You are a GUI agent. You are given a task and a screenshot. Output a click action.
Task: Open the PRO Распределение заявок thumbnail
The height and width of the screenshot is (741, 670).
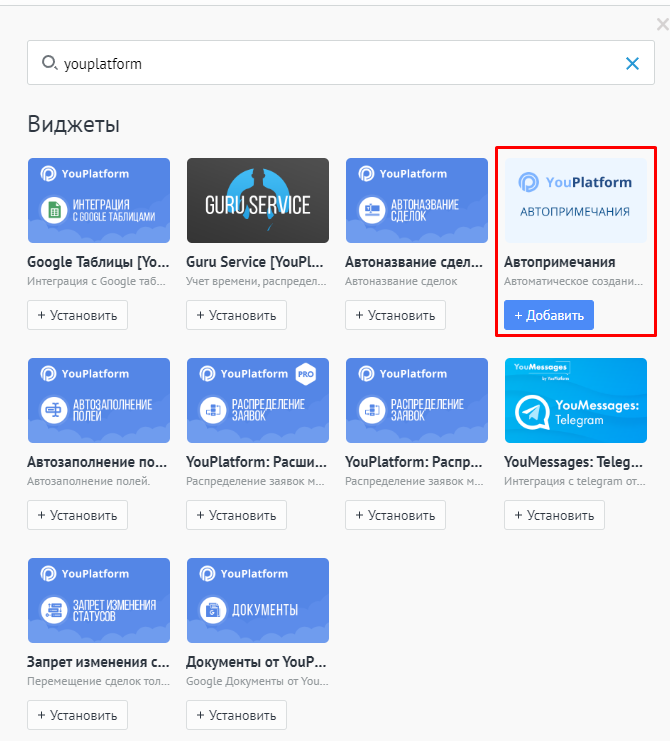click(x=258, y=400)
